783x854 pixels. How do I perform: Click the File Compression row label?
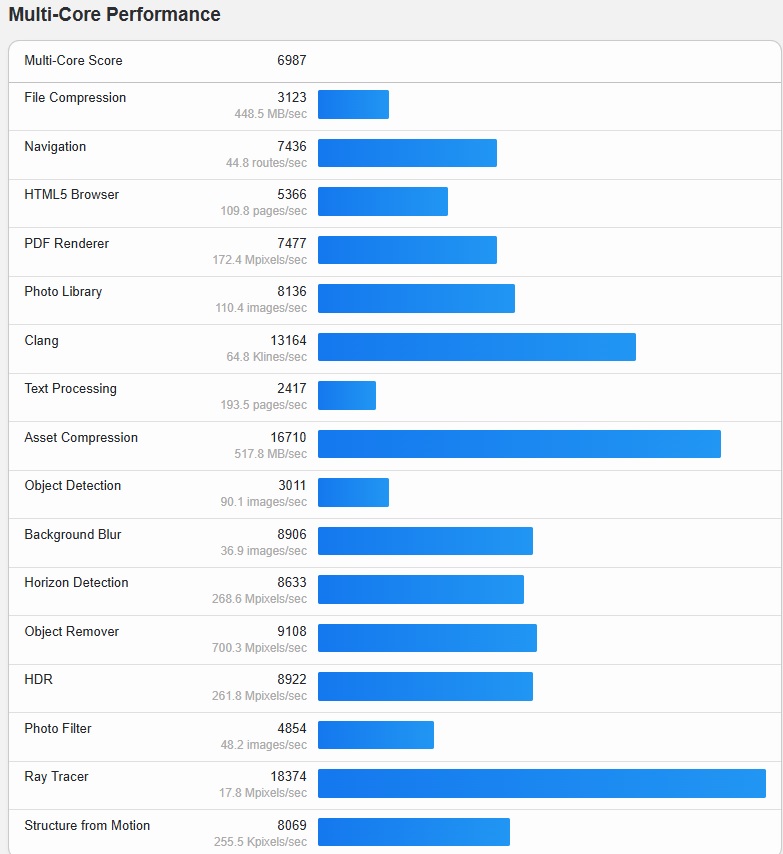75,98
